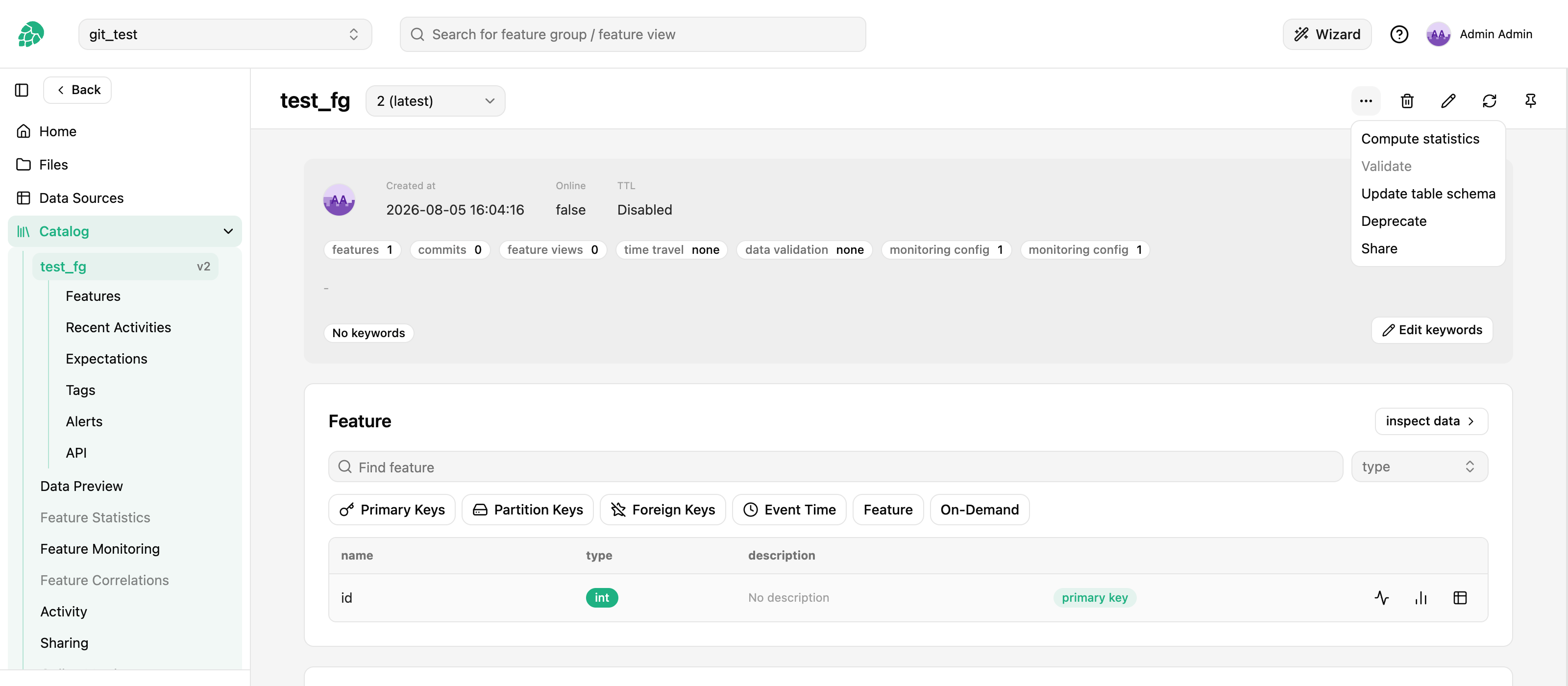
Task: Open the table preview icon for id
Action: [x=1460, y=598]
